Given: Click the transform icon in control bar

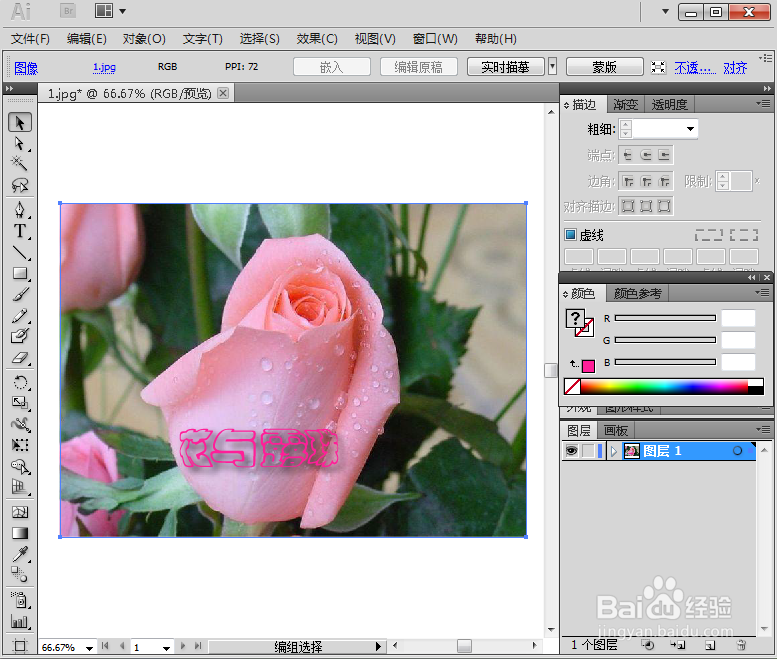Looking at the screenshot, I should 658,67.
